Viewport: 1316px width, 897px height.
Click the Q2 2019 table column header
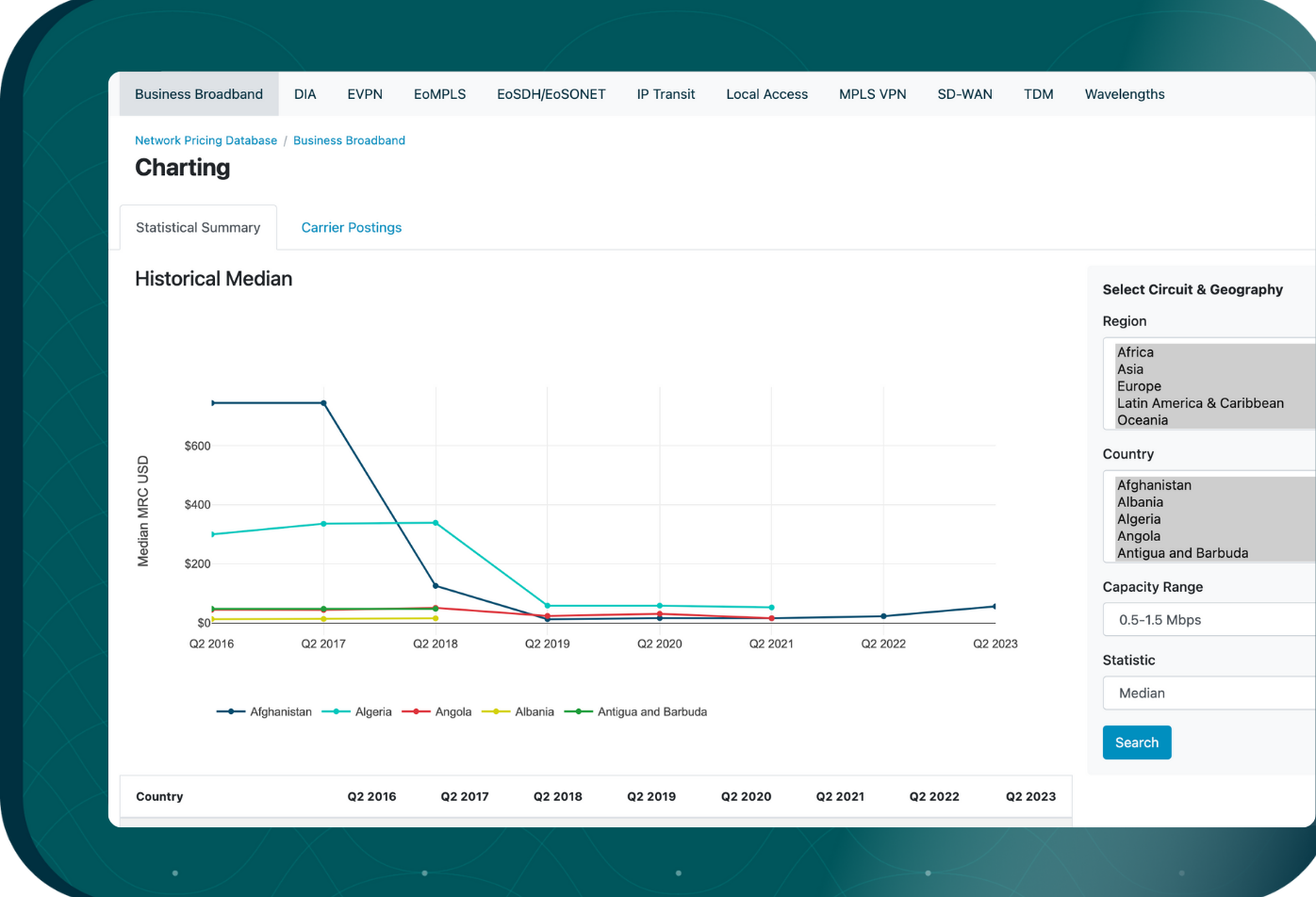651,796
